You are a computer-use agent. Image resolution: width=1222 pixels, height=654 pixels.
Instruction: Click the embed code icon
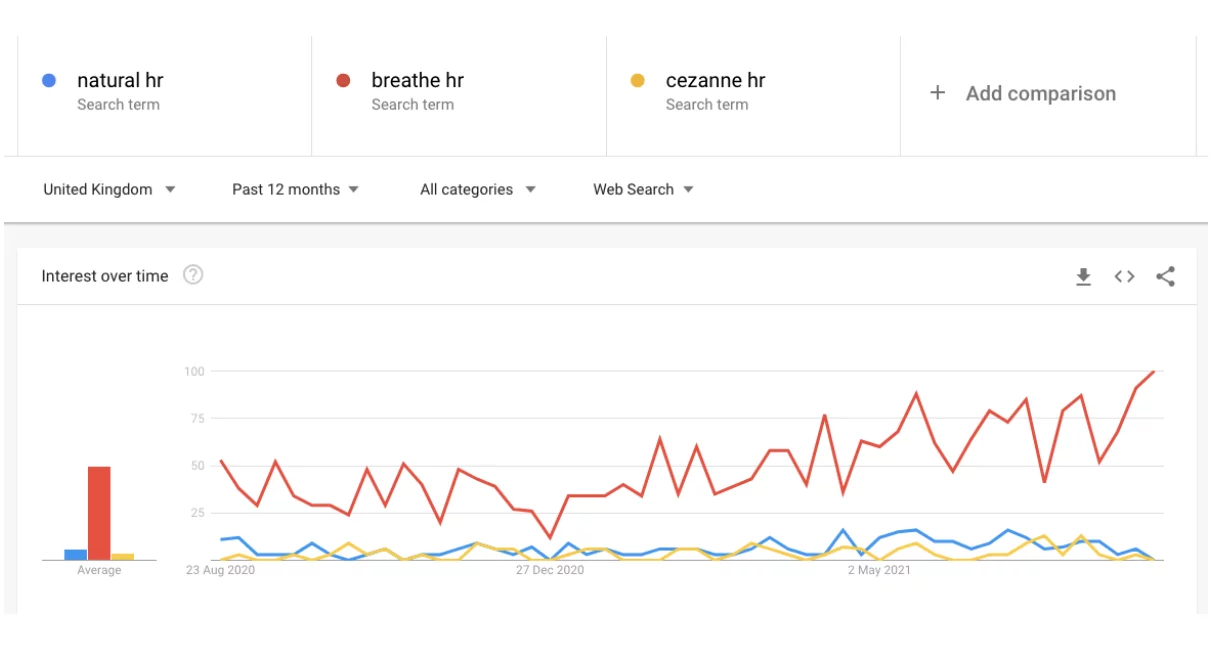point(1124,277)
